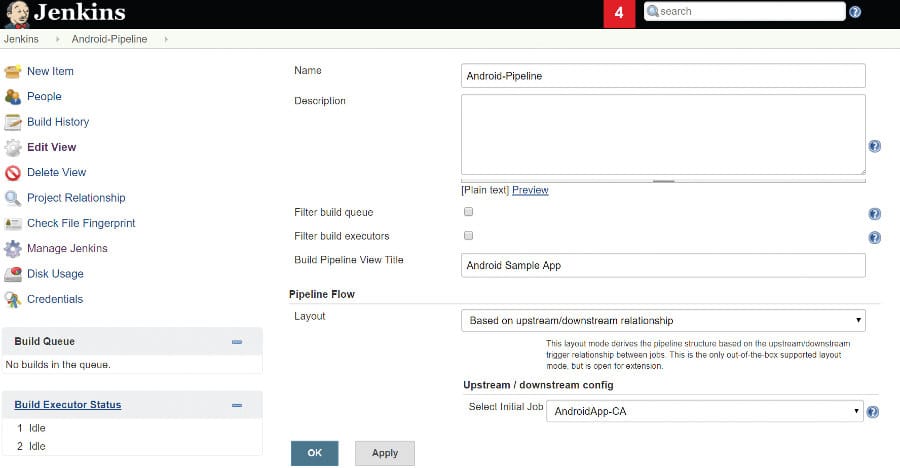This screenshot has height=468, width=900.
Task: Click the Build Pipeline View Title field
Action: 663,265
